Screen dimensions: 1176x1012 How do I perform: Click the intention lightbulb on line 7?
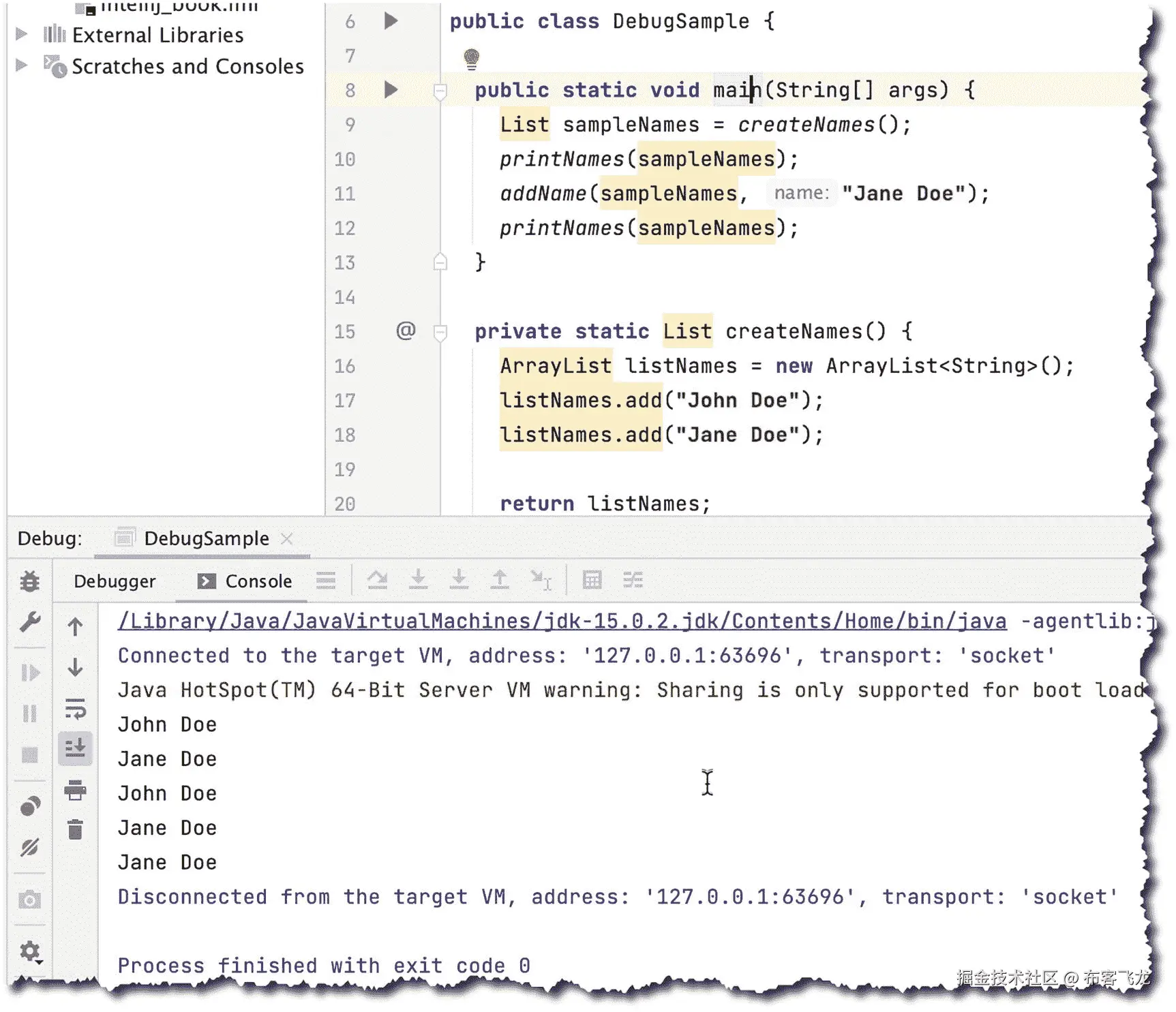pos(471,59)
